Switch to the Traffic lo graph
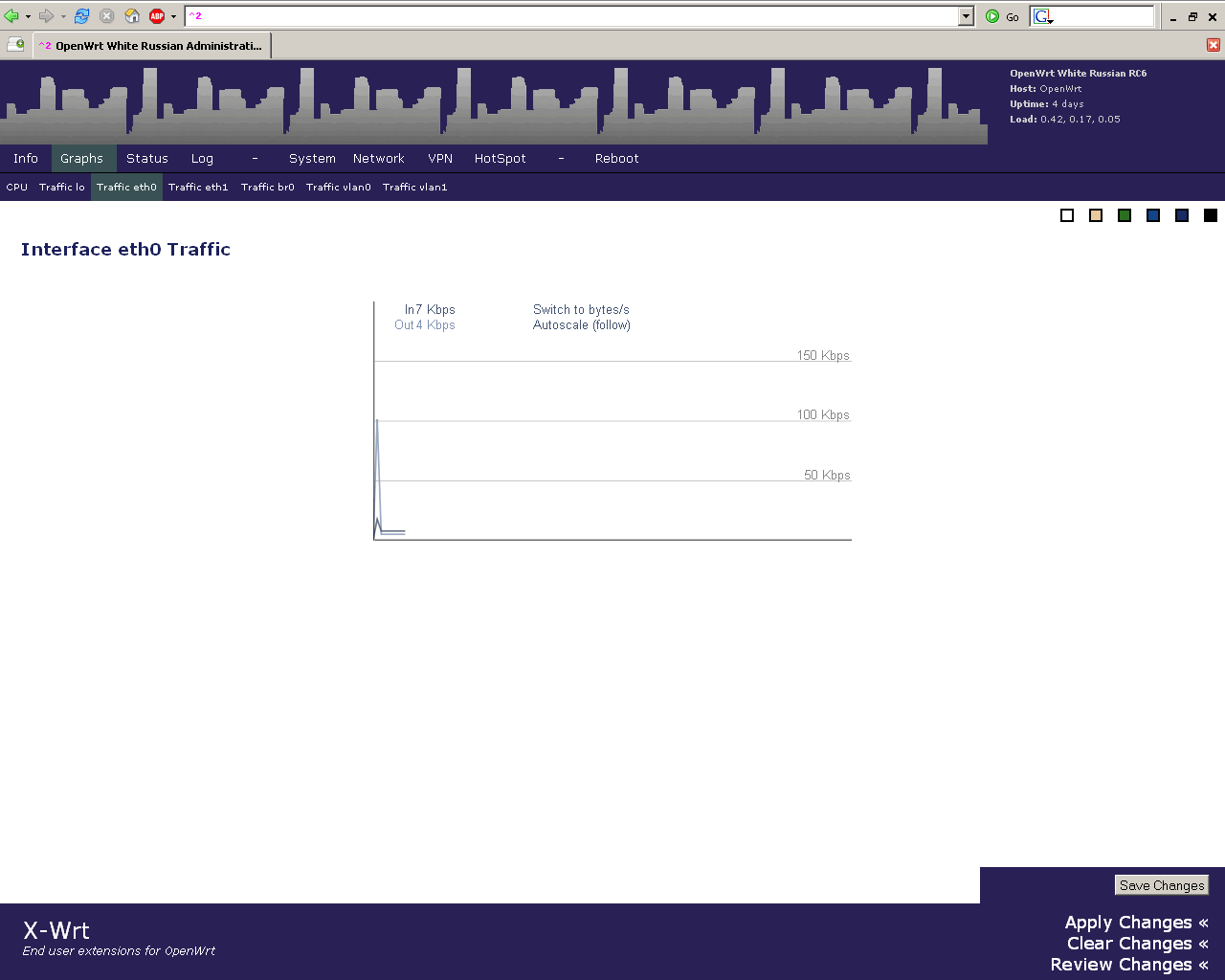This screenshot has width=1225, height=980. click(x=62, y=188)
